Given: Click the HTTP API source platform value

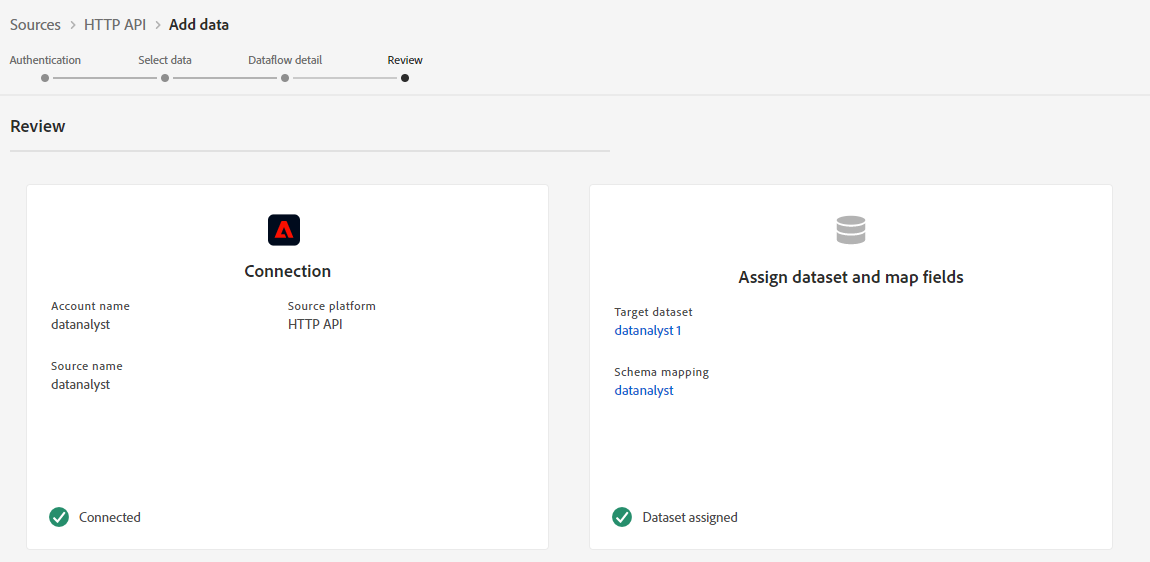Looking at the screenshot, I should [x=315, y=324].
